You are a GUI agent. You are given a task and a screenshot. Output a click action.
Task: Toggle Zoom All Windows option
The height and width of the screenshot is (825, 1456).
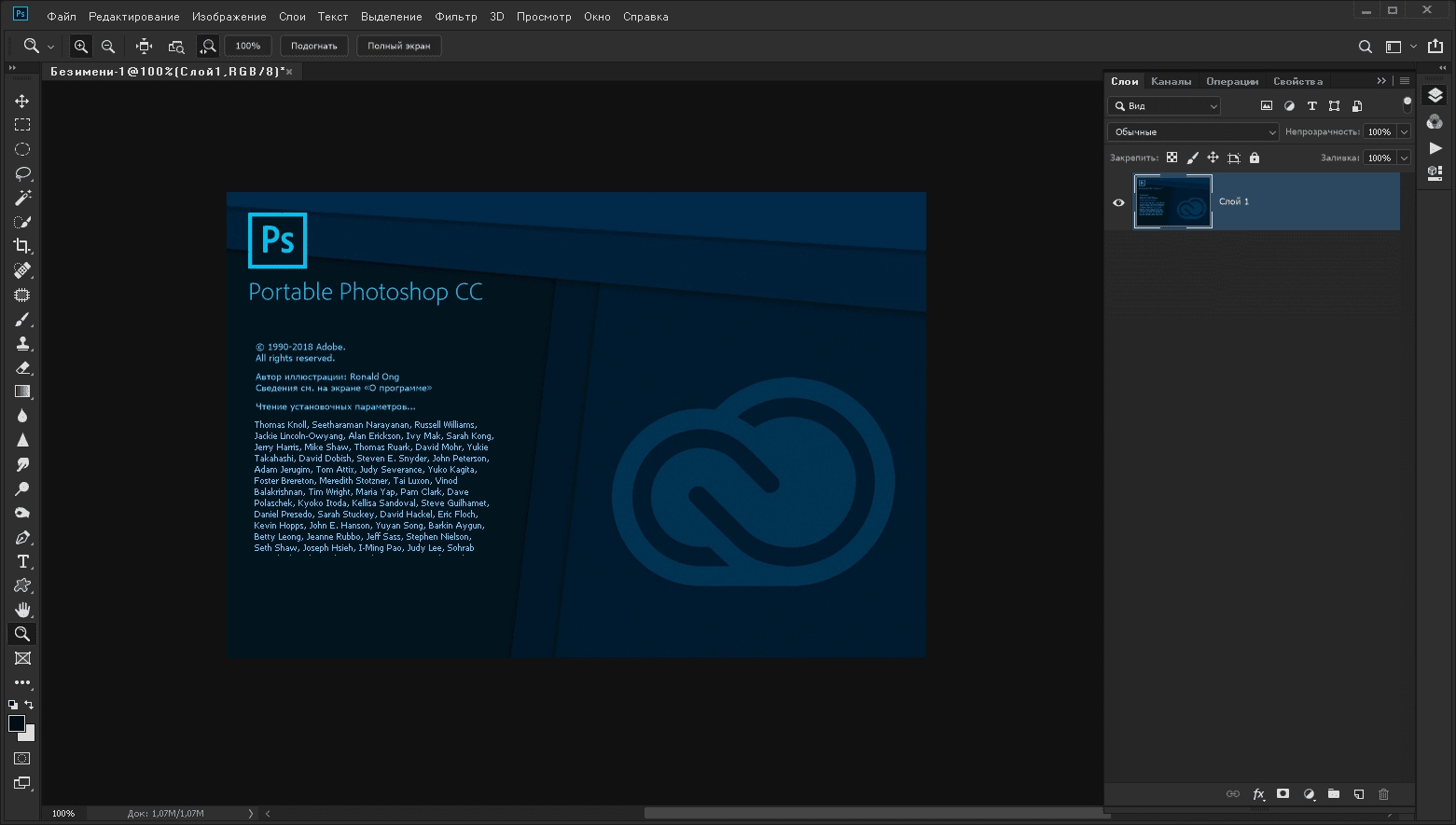pos(176,46)
